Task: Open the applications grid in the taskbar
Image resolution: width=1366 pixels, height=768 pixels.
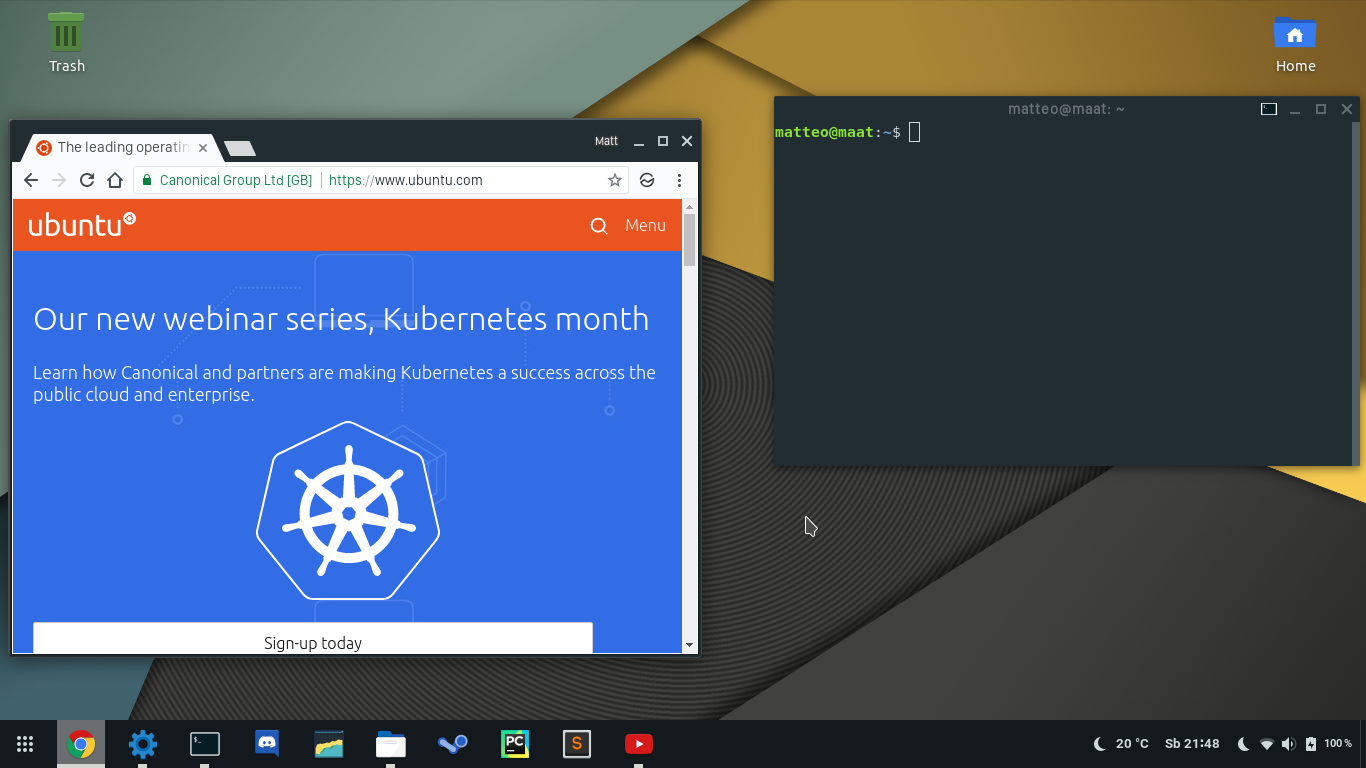Action: pyautogui.click(x=25, y=744)
